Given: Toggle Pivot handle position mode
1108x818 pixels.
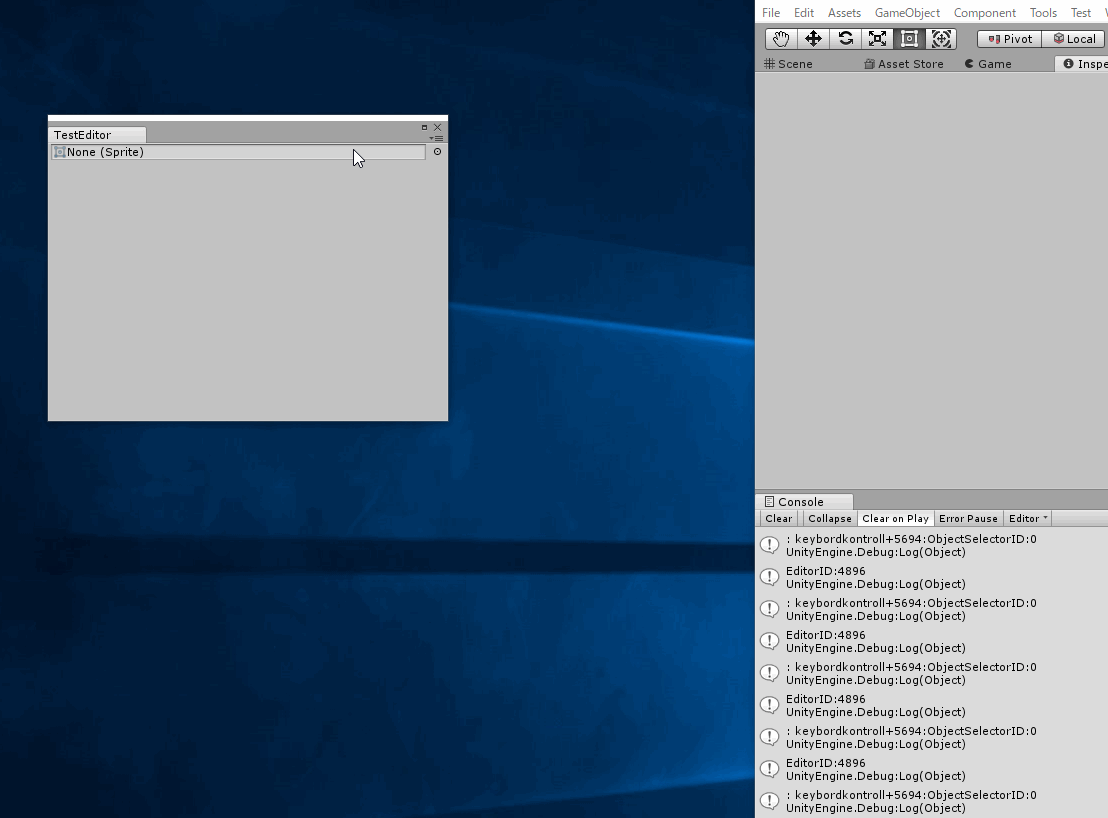Looking at the screenshot, I should pos(1008,38).
